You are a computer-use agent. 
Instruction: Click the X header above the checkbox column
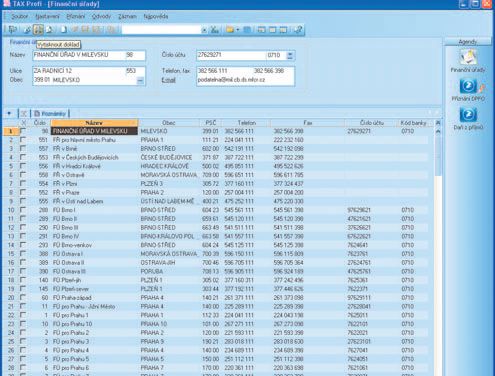23,123
